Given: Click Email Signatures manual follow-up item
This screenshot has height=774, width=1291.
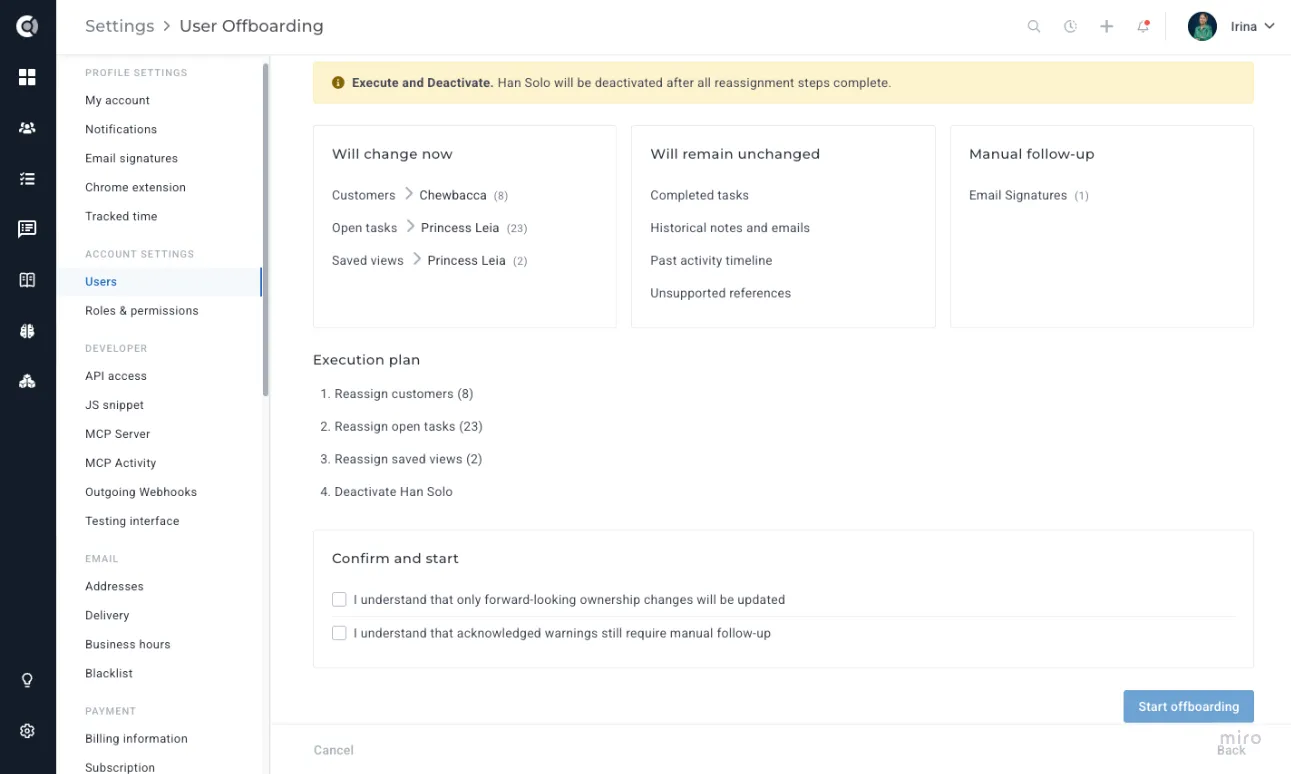Looking at the screenshot, I should (1018, 195).
